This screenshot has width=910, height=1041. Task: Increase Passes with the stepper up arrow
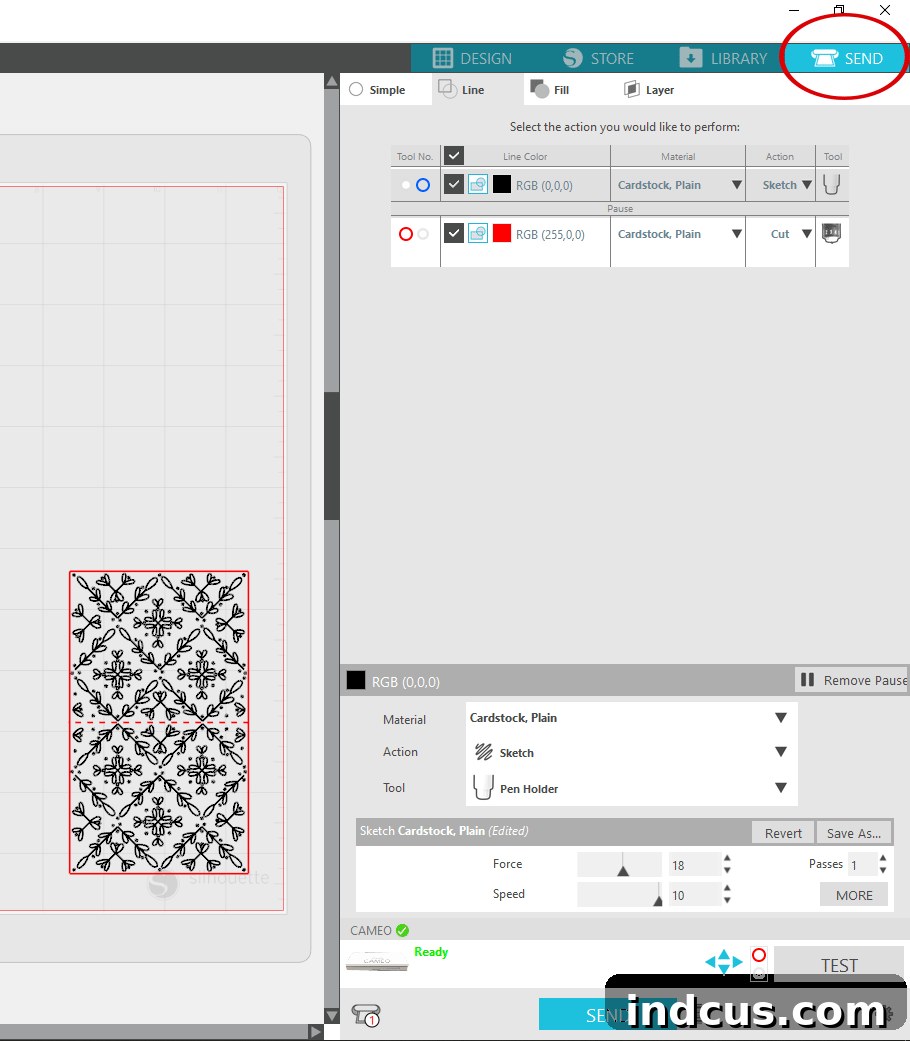[x=883, y=858]
